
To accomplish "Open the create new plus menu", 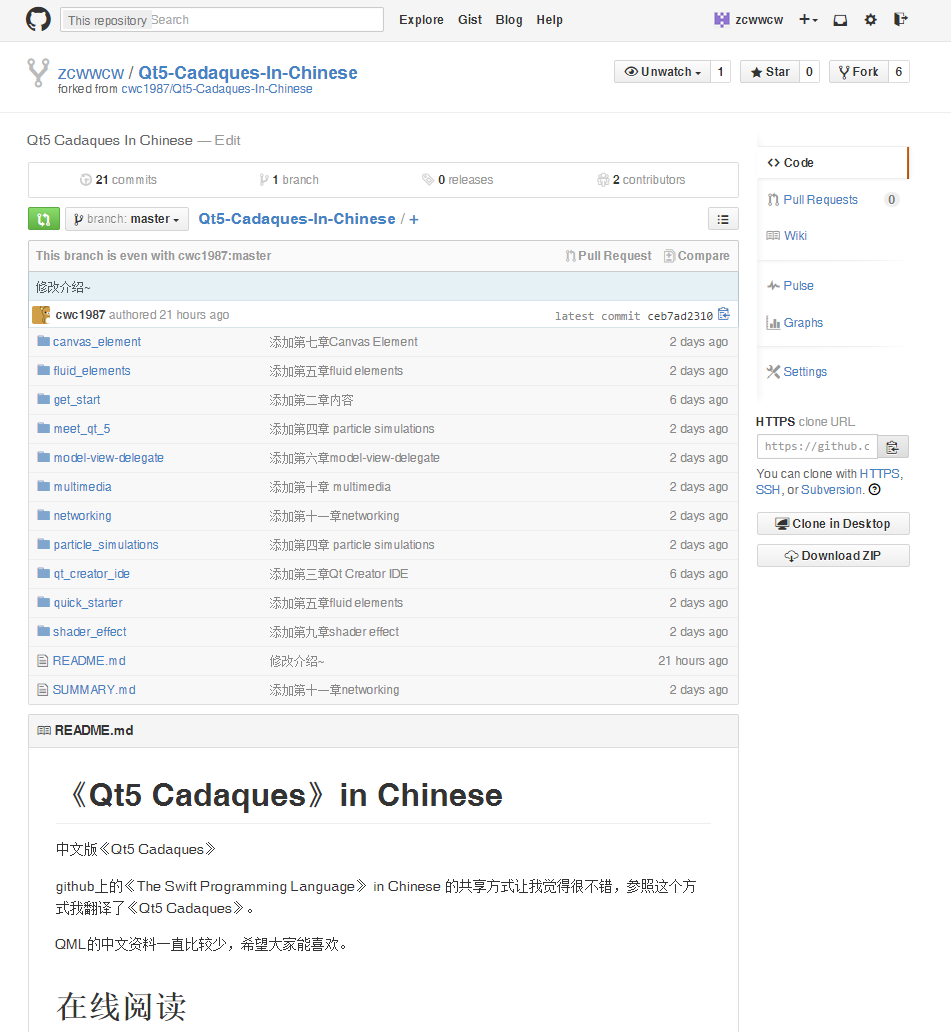I will (808, 20).
